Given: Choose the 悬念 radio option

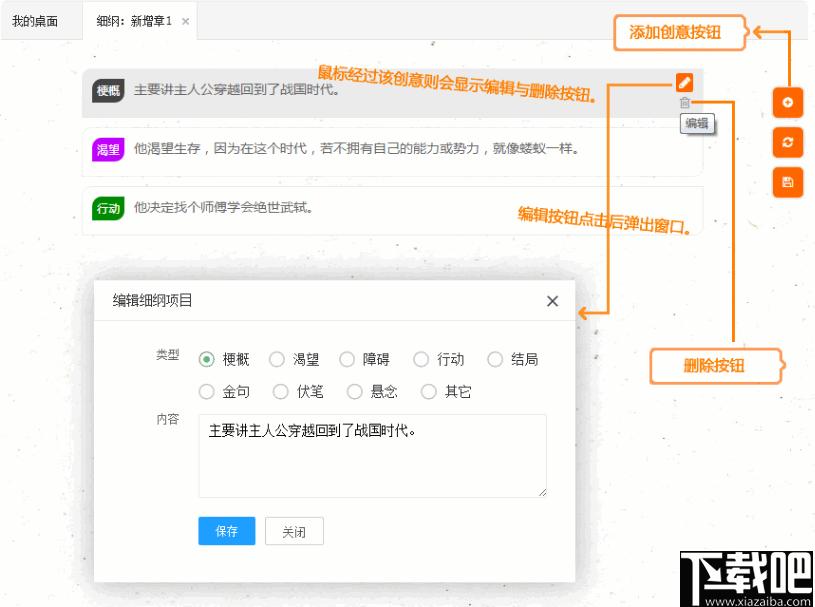Looking at the screenshot, I should (355, 392).
